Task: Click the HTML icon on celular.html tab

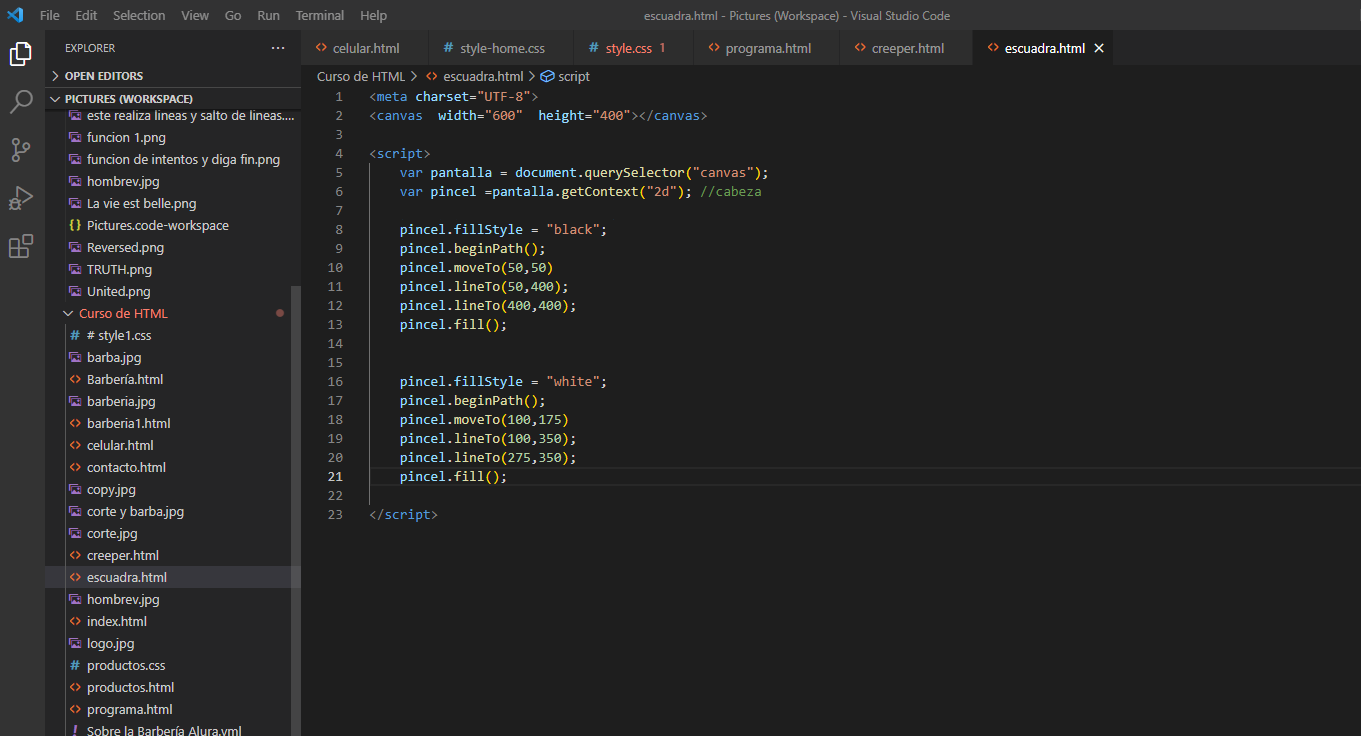Action: point(321,48)
